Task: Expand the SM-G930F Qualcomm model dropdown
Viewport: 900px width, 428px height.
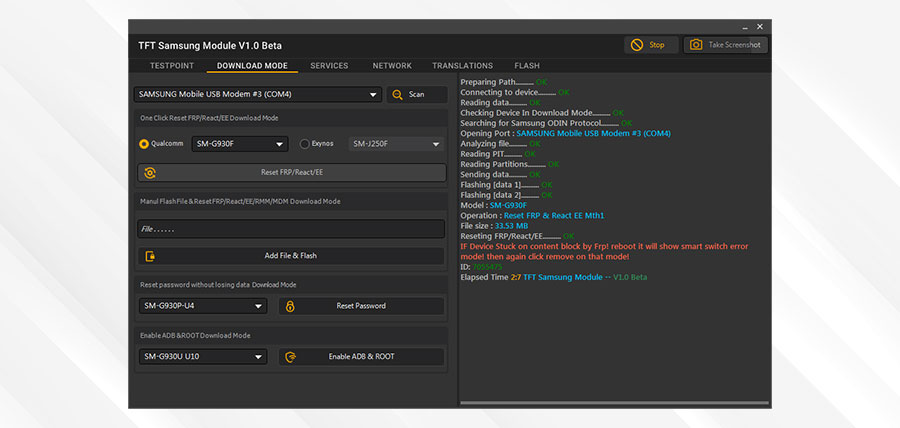Action: click(x=240, y=144)
